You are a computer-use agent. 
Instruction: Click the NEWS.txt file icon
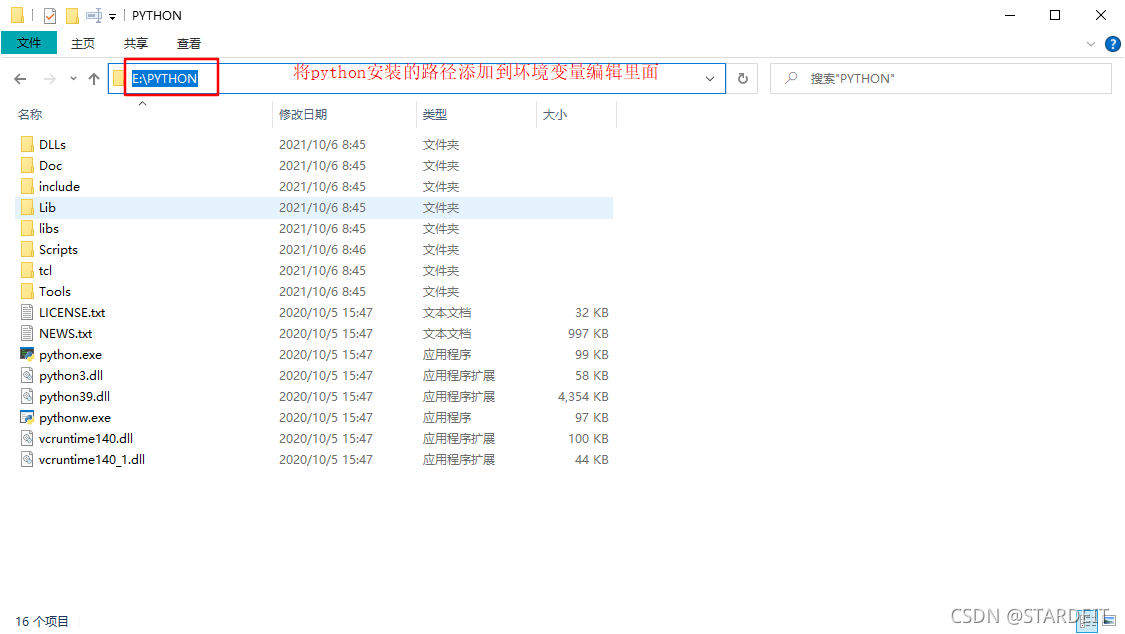coord(27,333)
